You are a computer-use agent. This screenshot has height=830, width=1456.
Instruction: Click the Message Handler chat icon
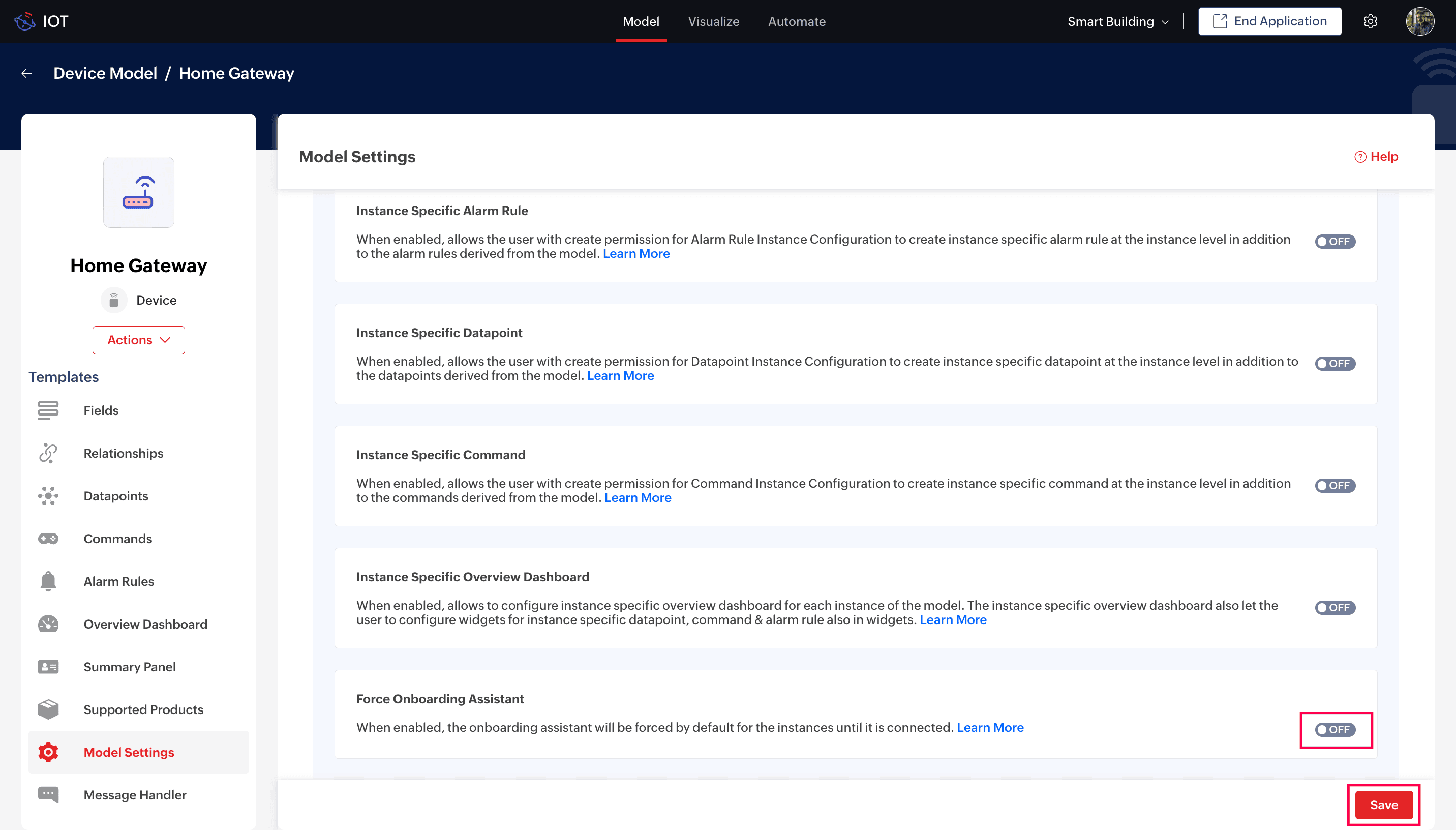coord(48,795)
